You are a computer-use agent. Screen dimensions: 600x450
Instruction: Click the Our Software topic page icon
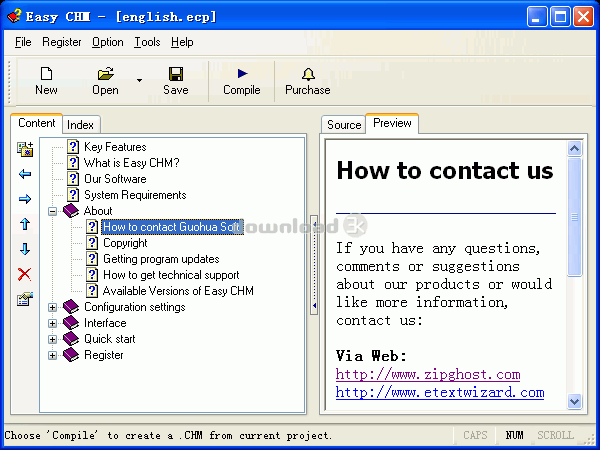73,179
